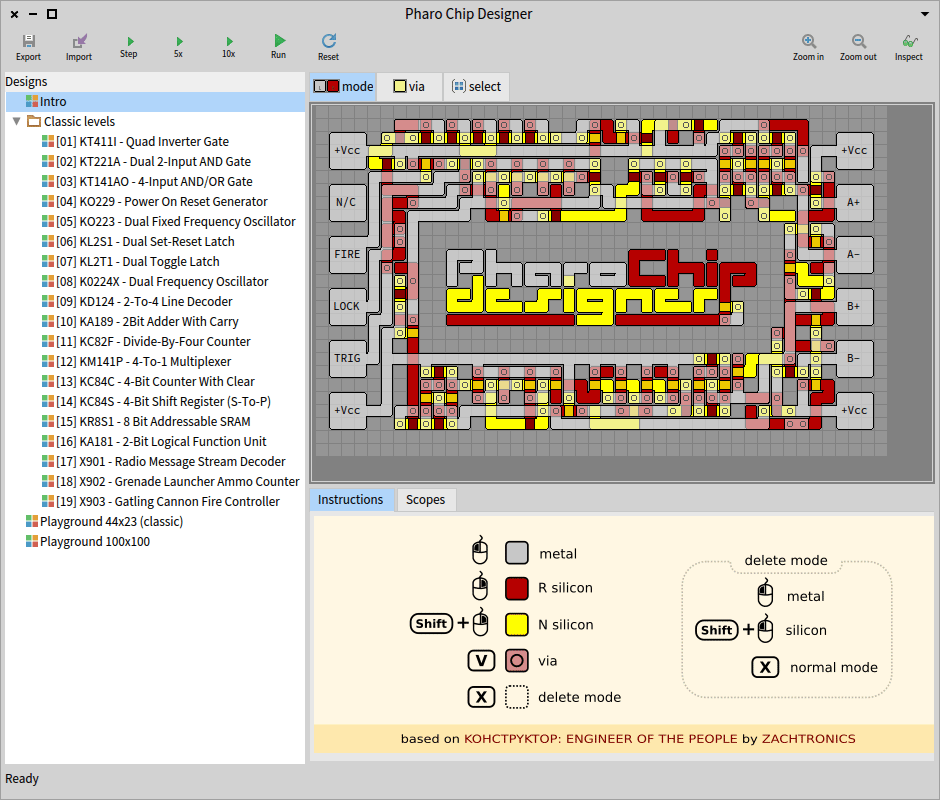The image size is (940, 800).
Task: Click the A- pin pad on chip
Action: (854, 254)
